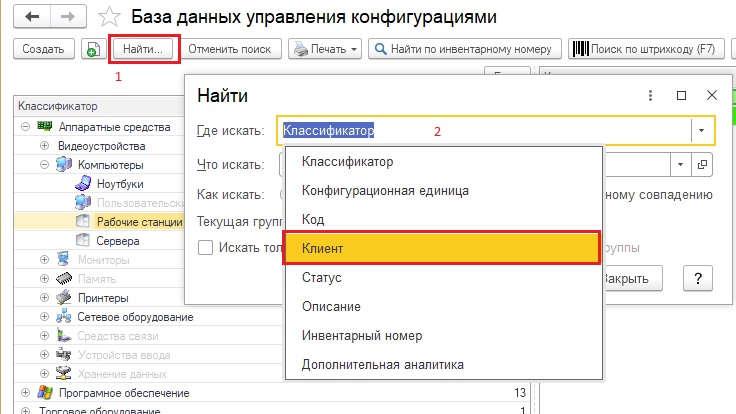Screen dimensions: 736x414
Task: Click the Принтеры printer icon in tree
Action: (62, 297)
